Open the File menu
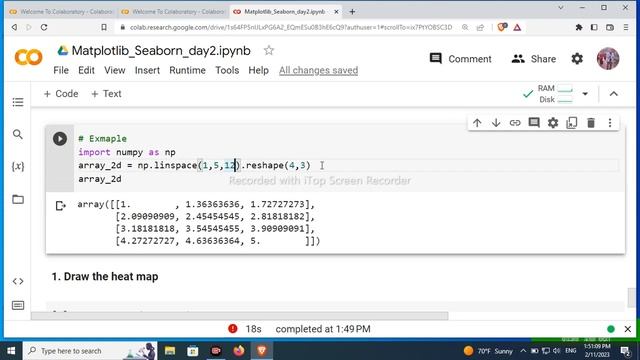 pyautogui.click(x=61, y=70)
